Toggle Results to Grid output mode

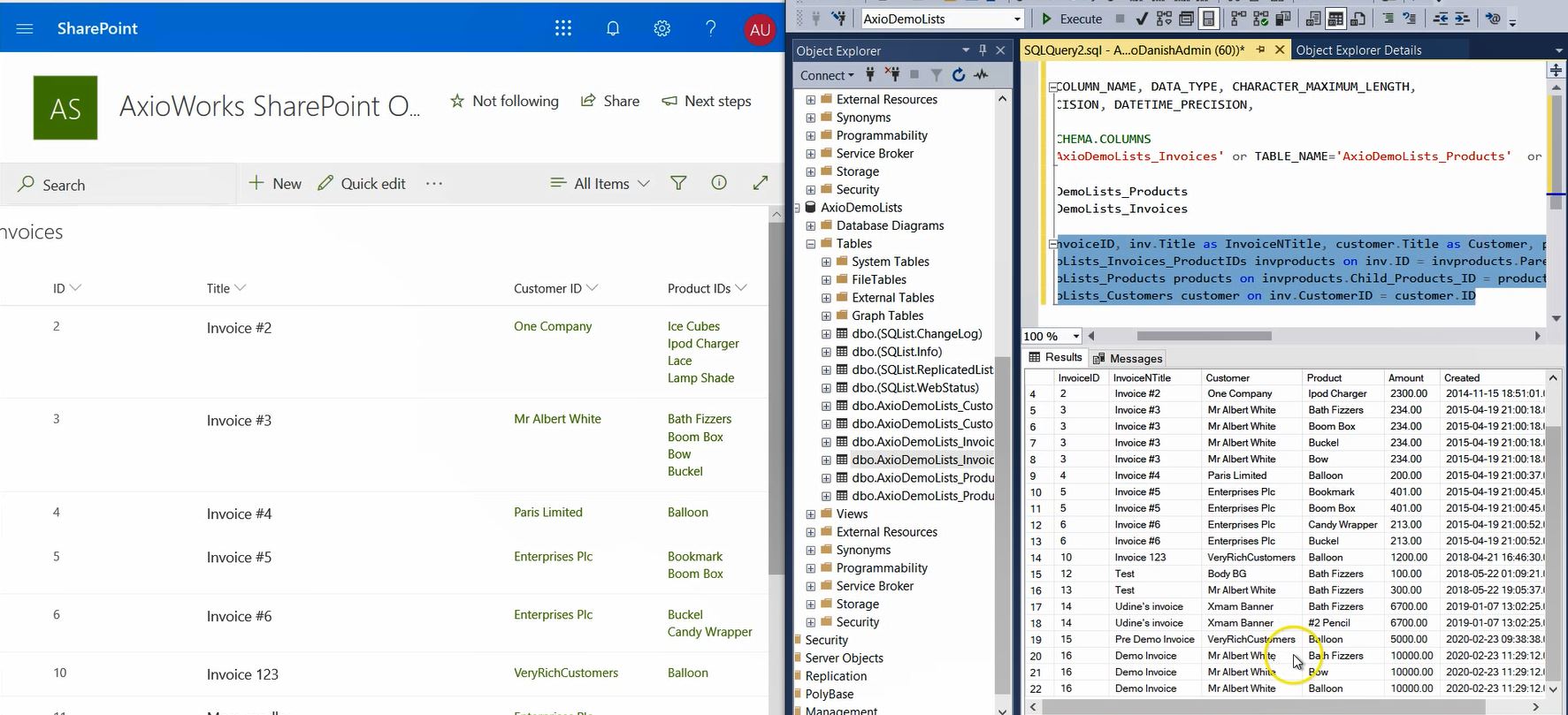(x=1335, y=19)
